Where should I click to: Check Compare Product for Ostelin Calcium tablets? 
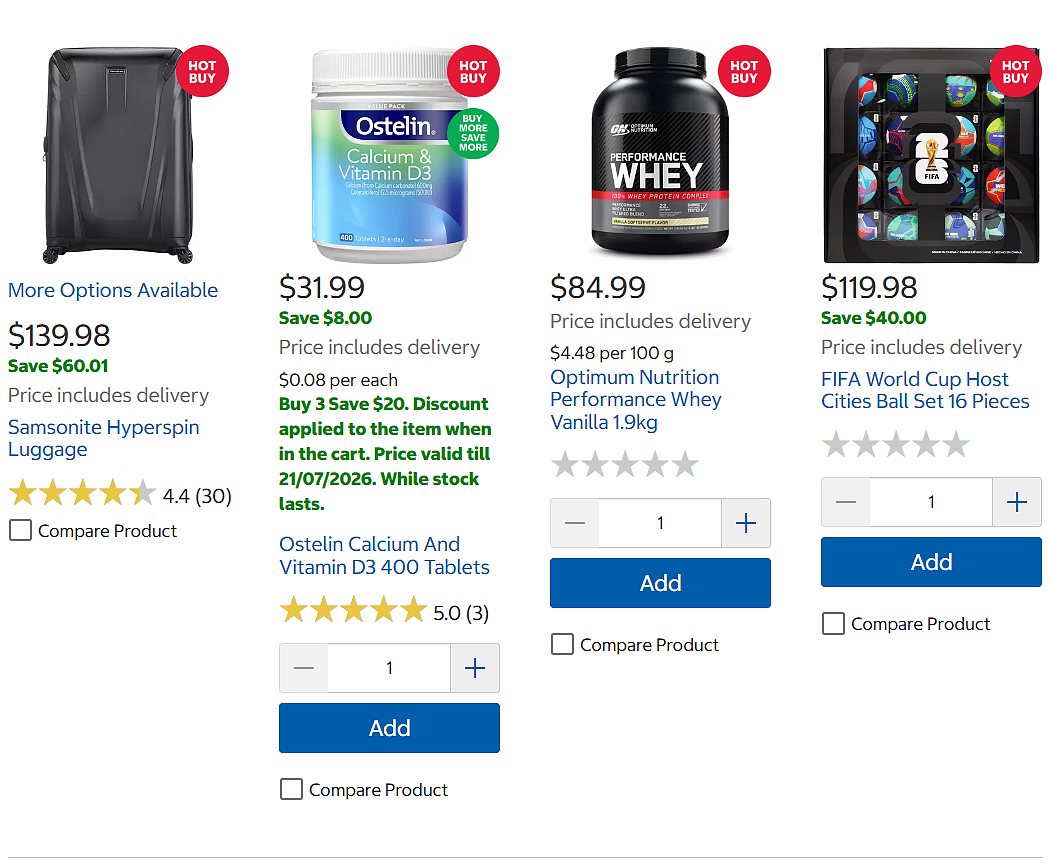pyautogui.click(x=291, y=789)
